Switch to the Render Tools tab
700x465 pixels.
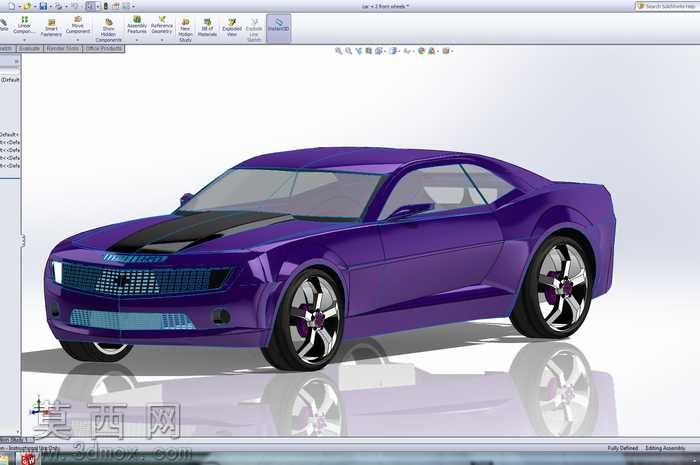pyautogui.click(x=62, y=48)
